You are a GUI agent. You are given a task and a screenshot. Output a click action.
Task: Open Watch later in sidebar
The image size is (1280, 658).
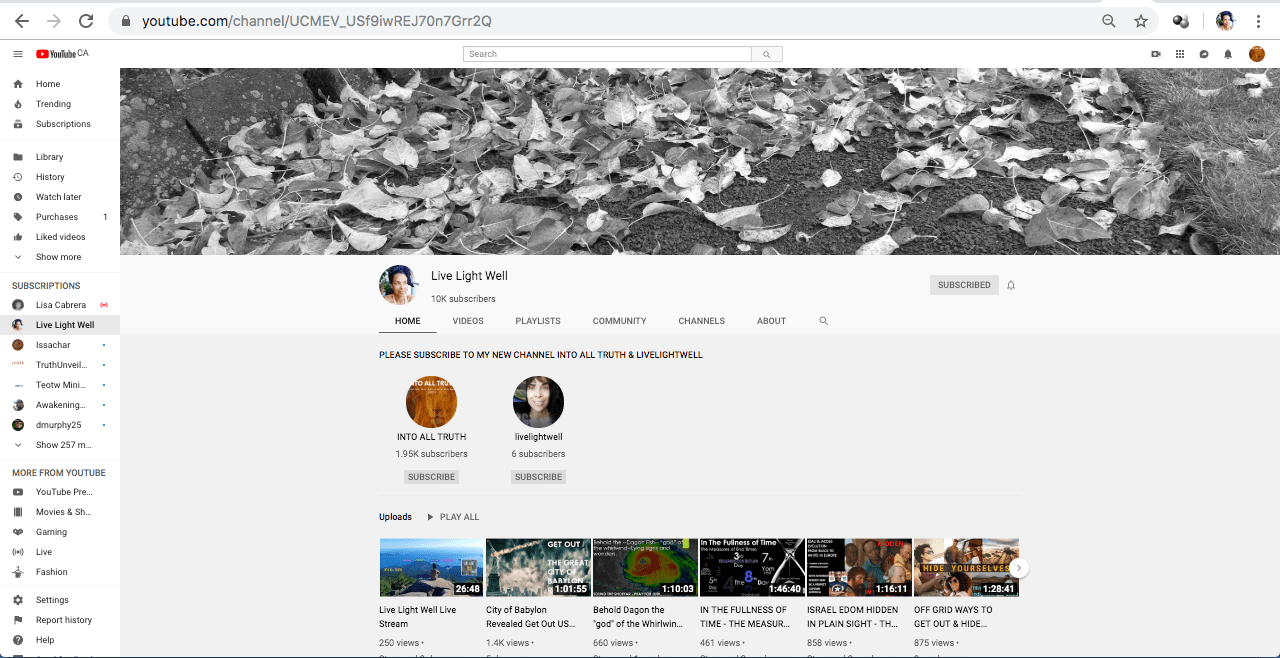[x=60, y=197]
